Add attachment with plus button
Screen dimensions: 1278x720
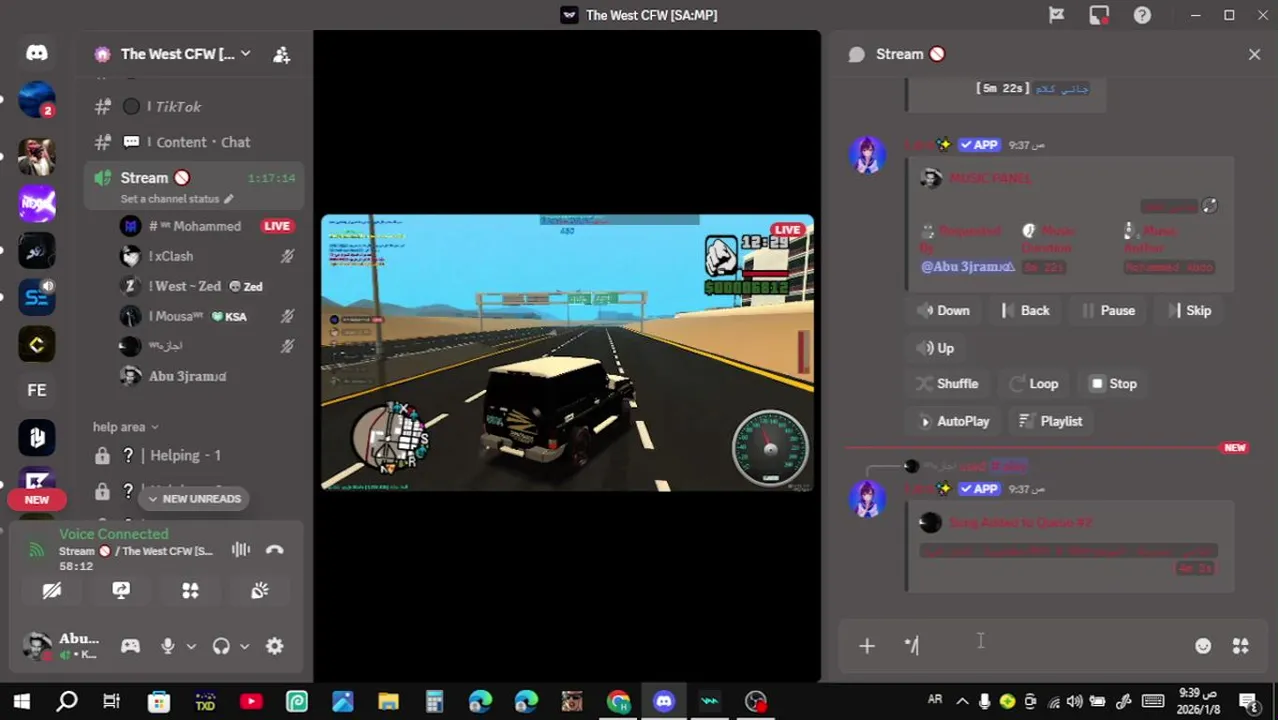tap(867, 646)
